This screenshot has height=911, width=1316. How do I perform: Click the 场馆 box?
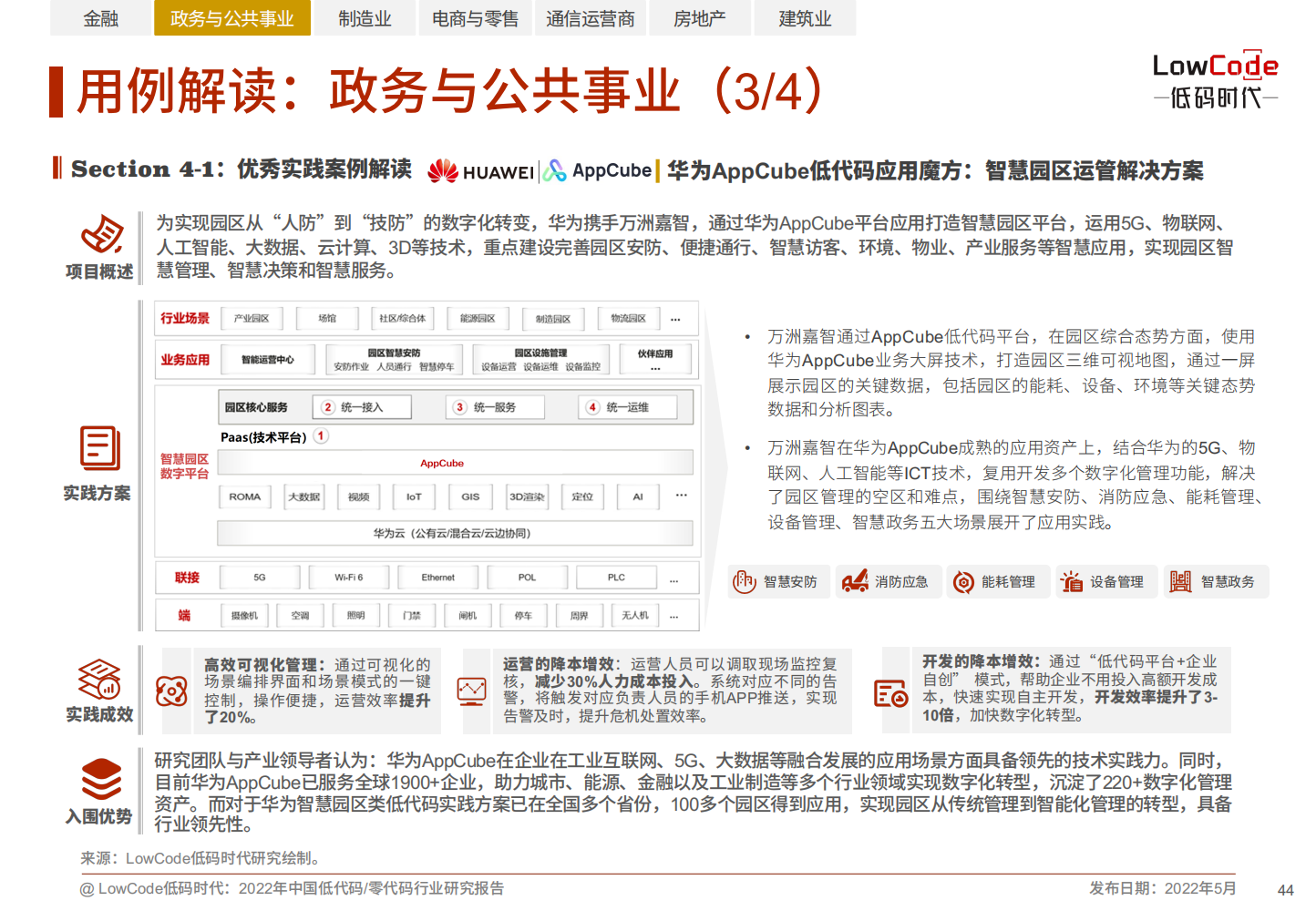[x=327, y=319]
